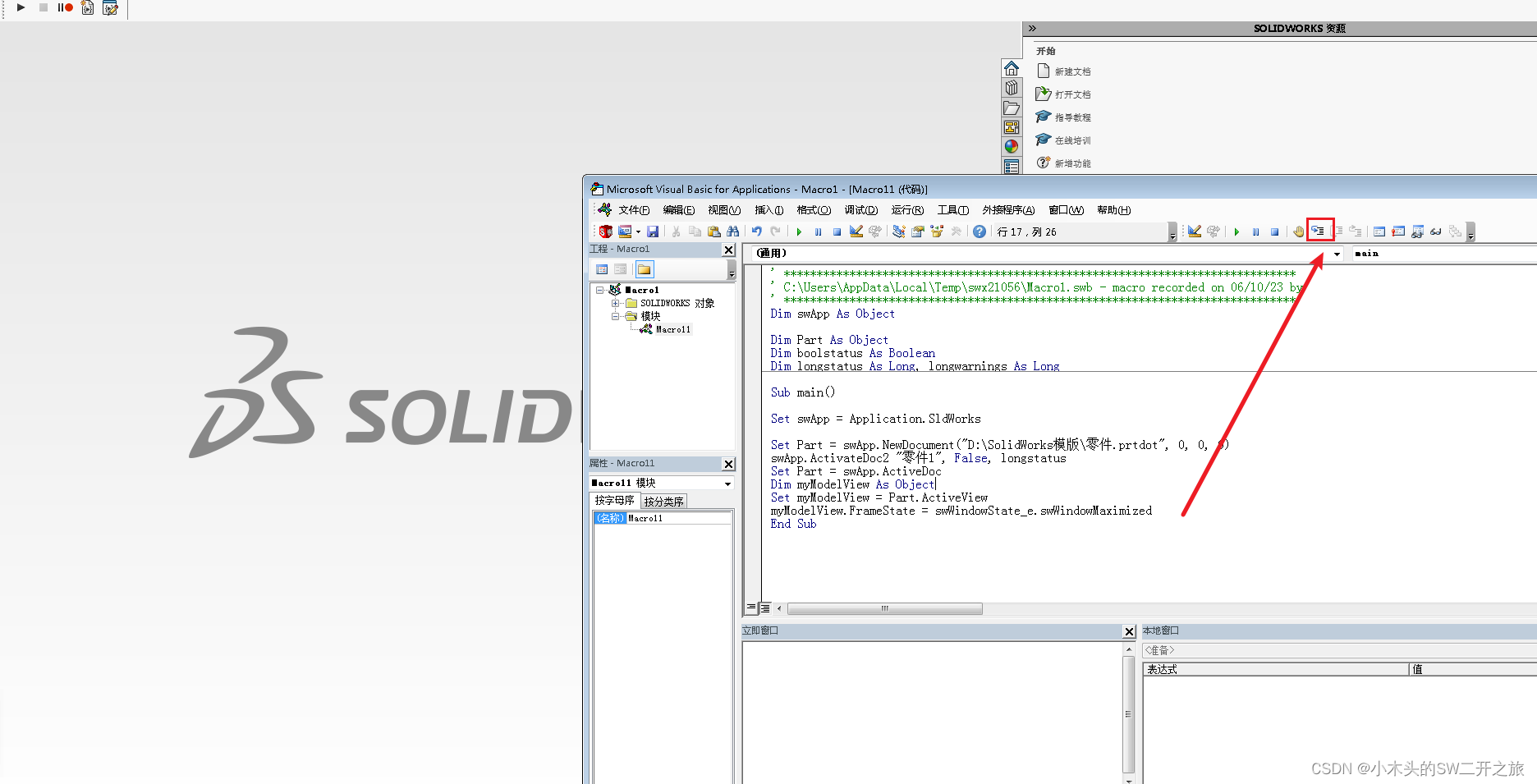
Task: Click Break (pause) on the standard toolbar
Action: 818,232
